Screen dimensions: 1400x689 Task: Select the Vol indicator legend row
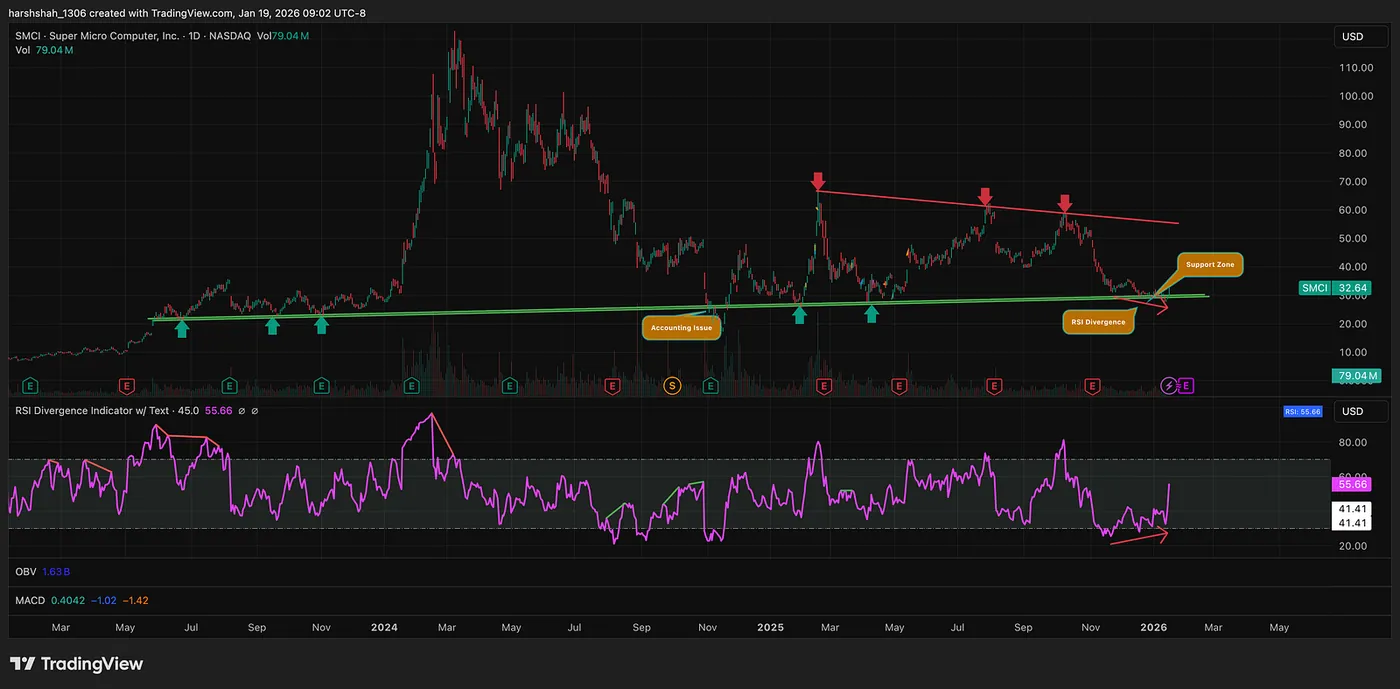tap(44, 50)
